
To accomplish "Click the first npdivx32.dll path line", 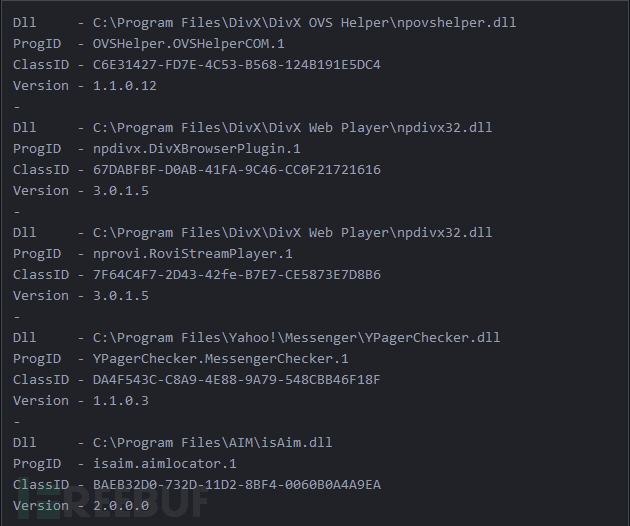I will [252, 128].
